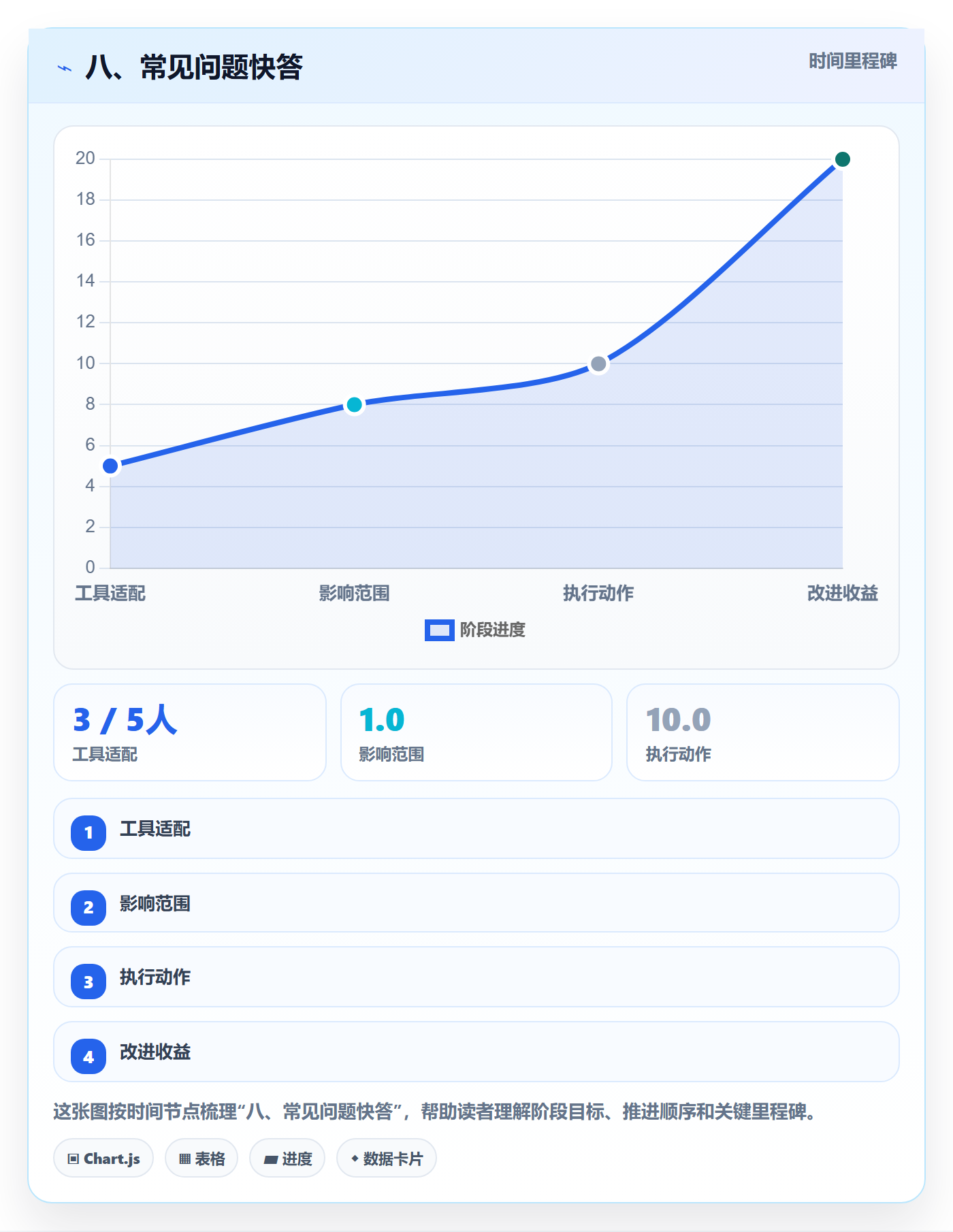Image resolution: width=953 pixels, height=1232 pixels.
Task: Click the y-axis value 10
Action: point(86,363)
